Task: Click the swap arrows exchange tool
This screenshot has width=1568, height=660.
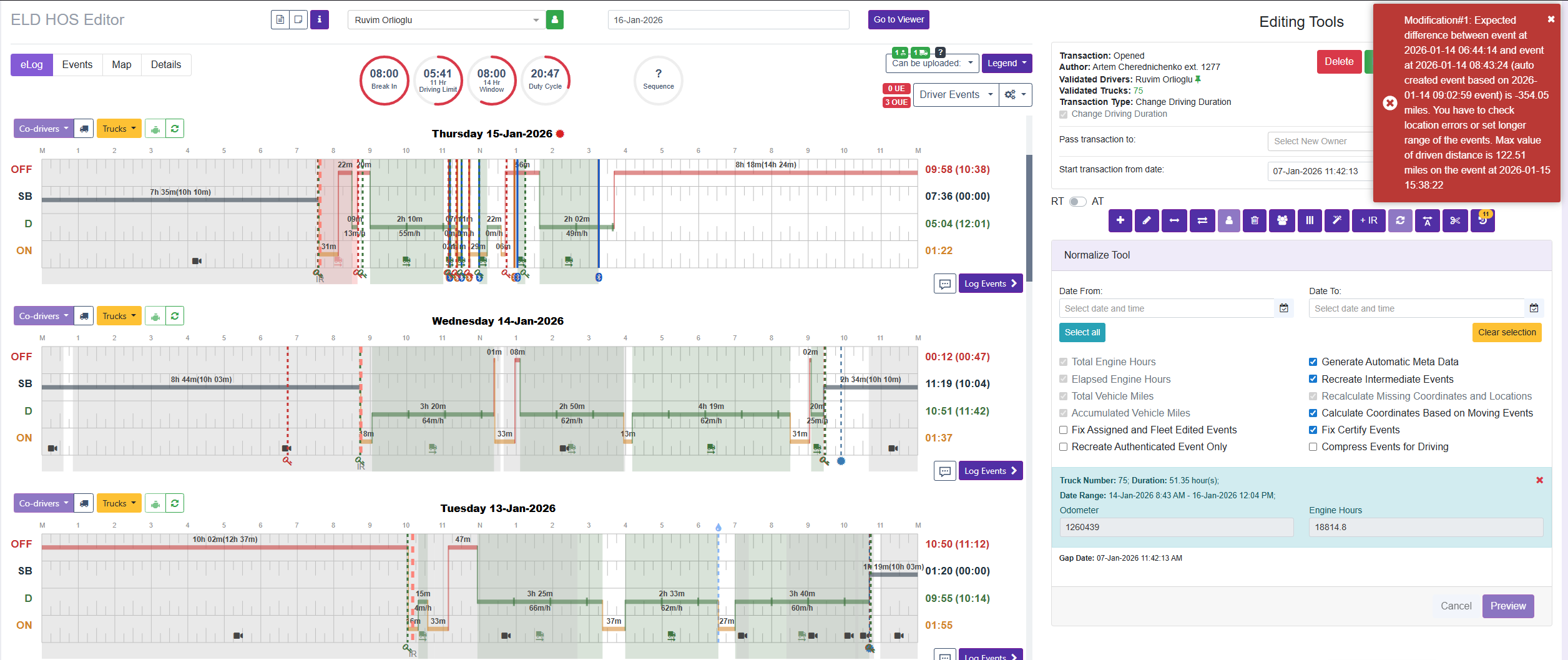Action: tap(1202, 220)
